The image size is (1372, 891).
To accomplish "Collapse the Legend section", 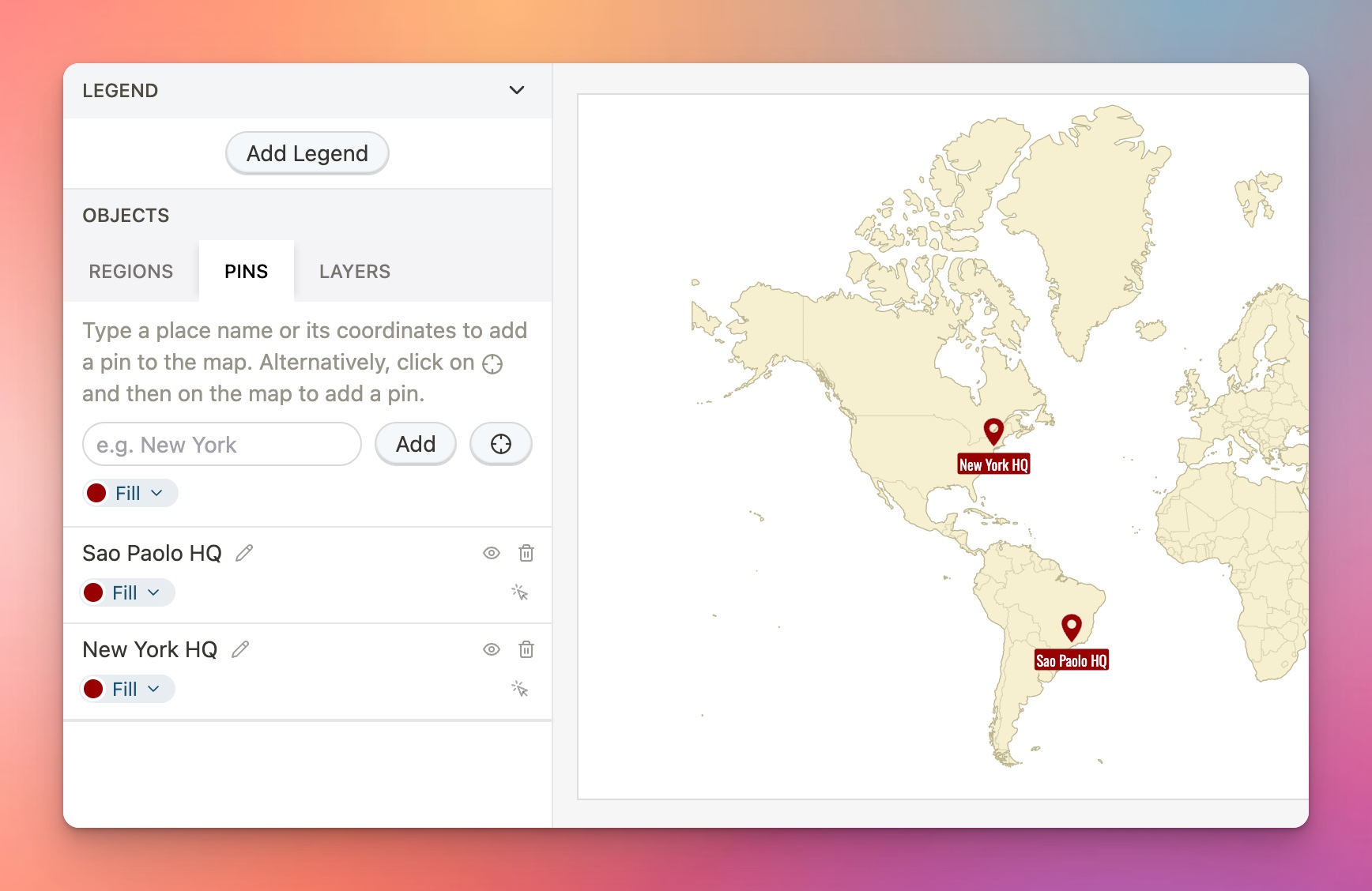I will click(x=517, y=90).
